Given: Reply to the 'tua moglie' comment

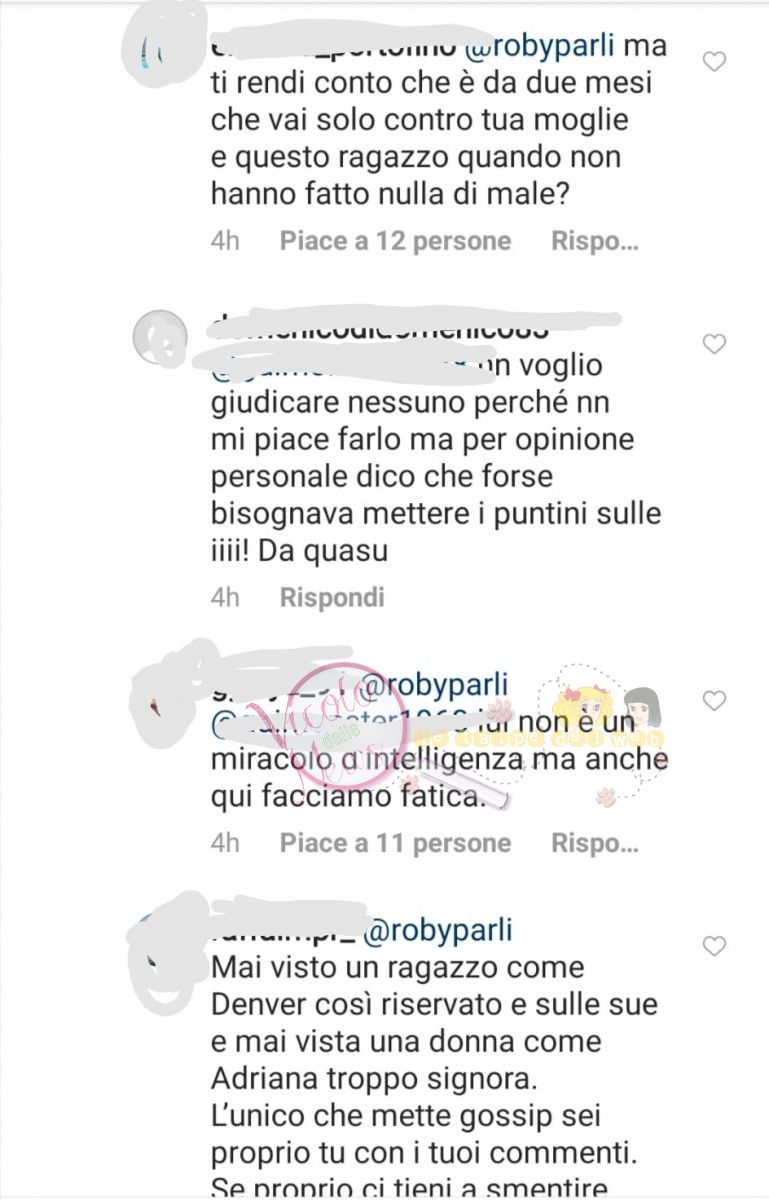Looking at the screenshot, I should (x=594, y=241).
